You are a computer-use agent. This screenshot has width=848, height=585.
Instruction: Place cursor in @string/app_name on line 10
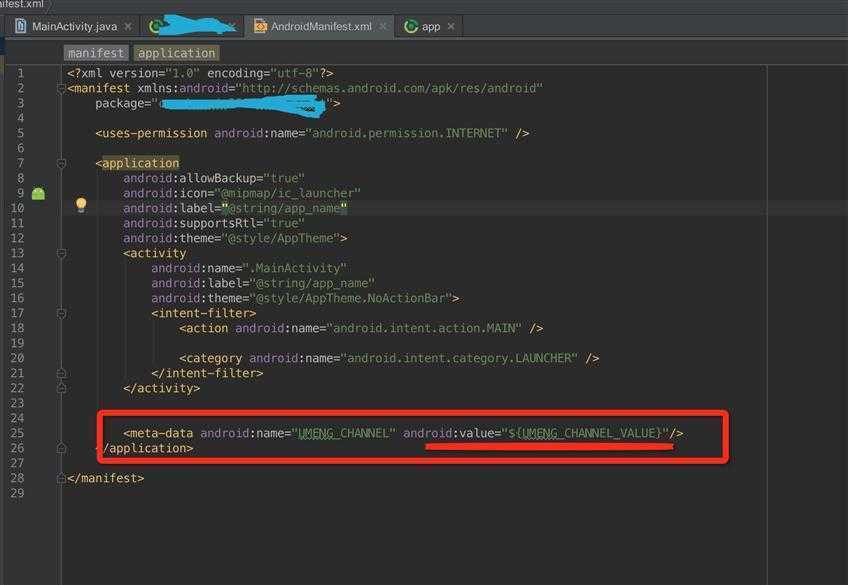284,208
